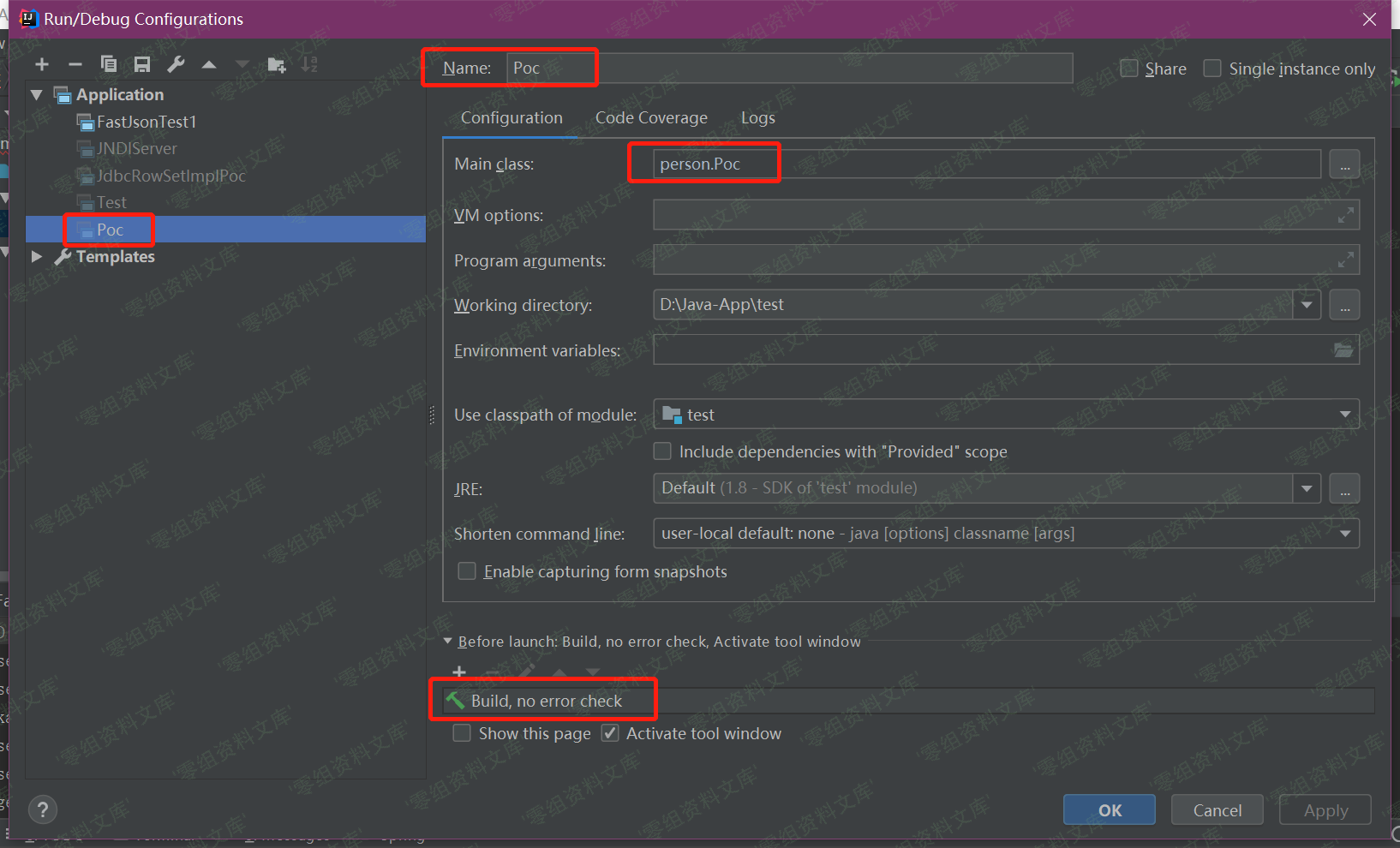Click the Add New Configuration plus icon
This screenshot has height=848, width=1400.
click(42, 64)
